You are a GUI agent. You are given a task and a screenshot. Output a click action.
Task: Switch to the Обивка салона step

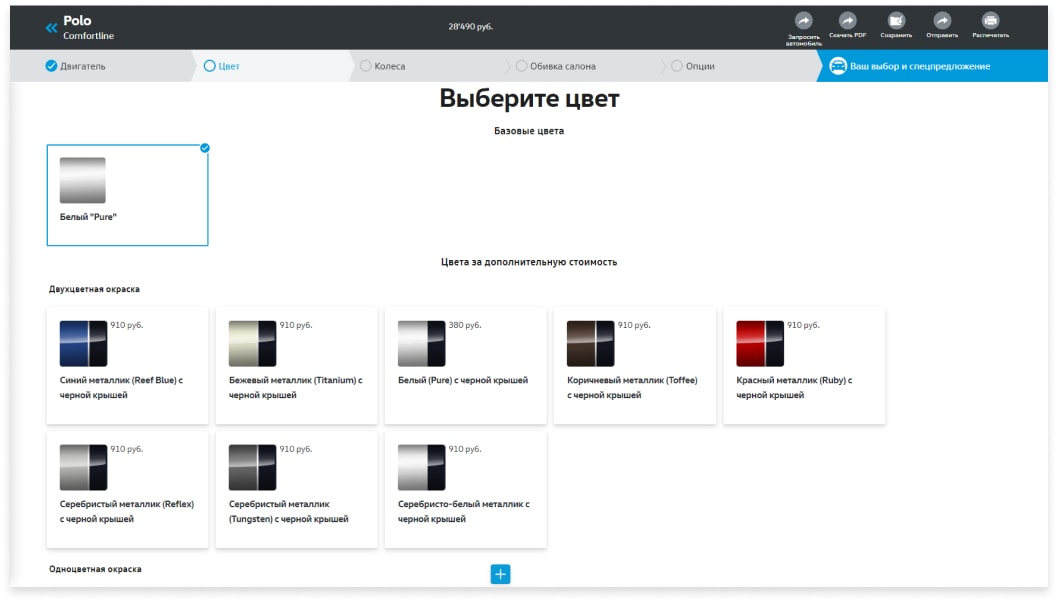[556, 66]
